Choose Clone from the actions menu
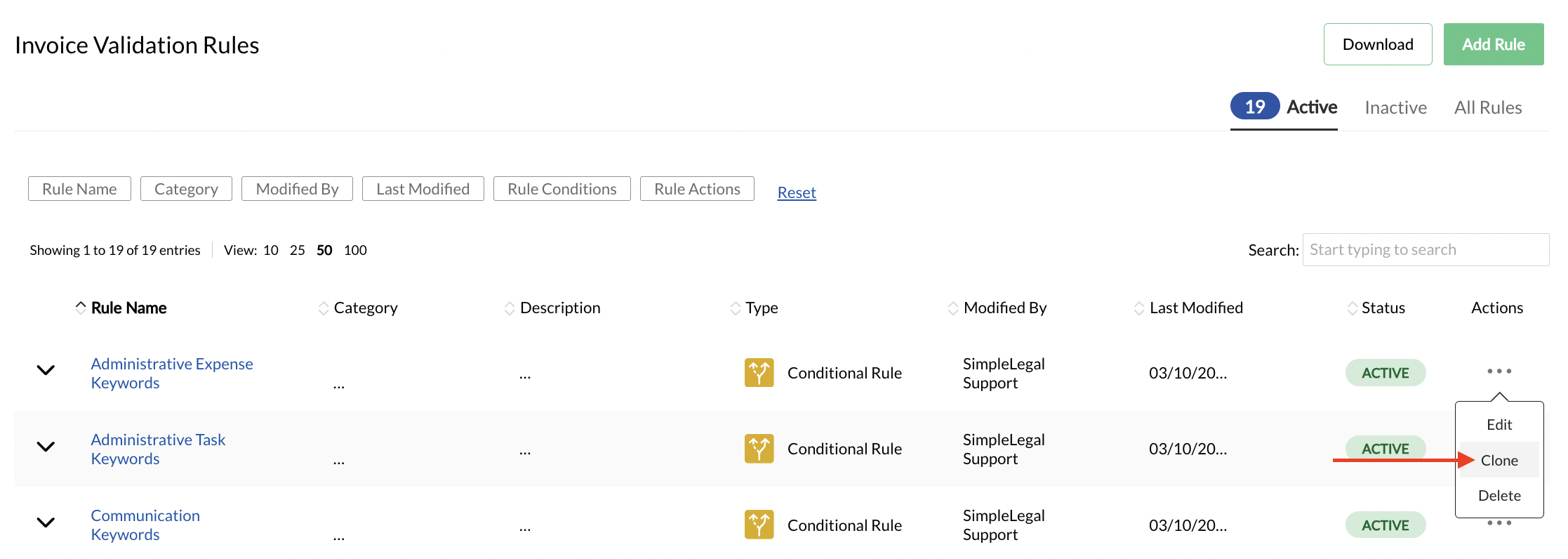 click(x=1499, y=461)
